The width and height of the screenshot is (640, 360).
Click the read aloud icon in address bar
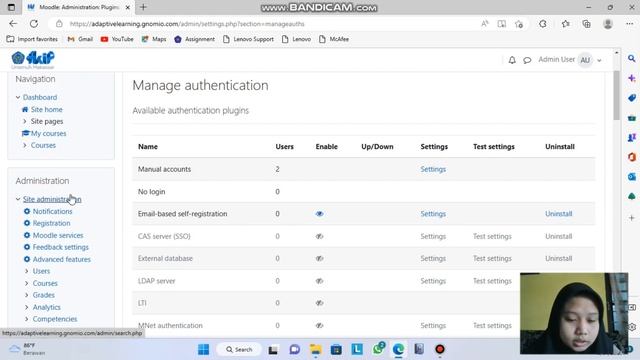(484, 24)
